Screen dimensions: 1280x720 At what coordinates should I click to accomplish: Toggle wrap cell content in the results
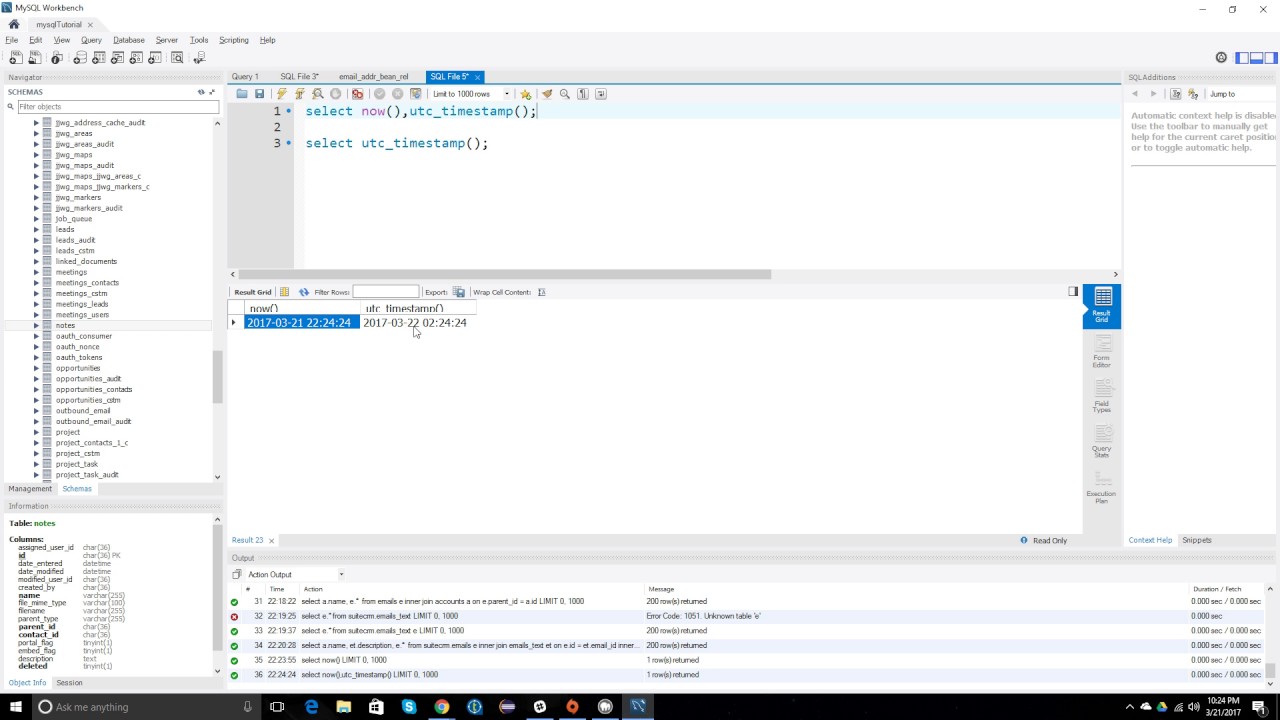(541, 292)
